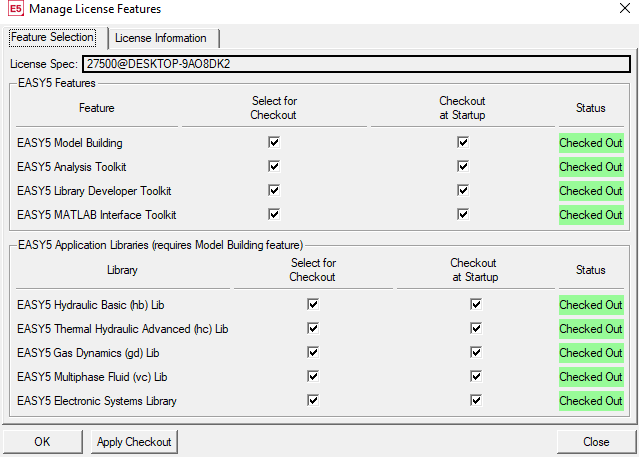Click the Checked Out status for Model Building

[x=591, y=142]
